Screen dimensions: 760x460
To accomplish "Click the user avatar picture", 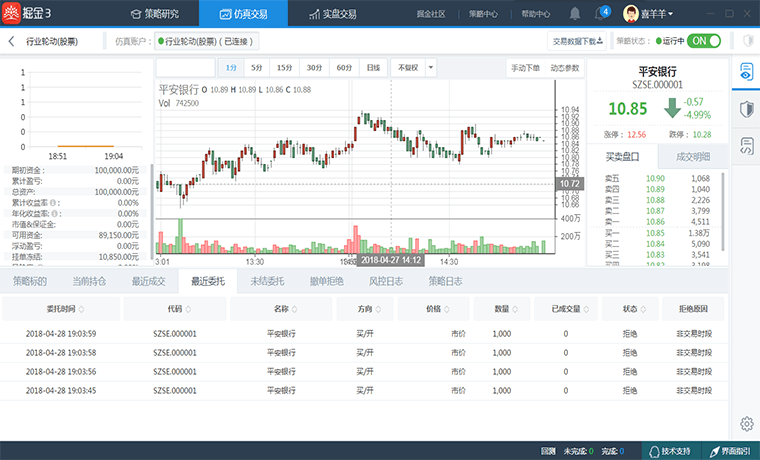I will point(630,14).
